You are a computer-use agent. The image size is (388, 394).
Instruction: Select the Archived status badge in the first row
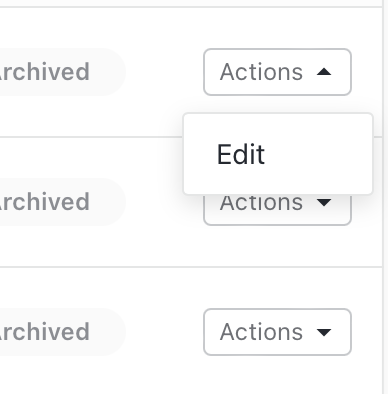point(62,72)
